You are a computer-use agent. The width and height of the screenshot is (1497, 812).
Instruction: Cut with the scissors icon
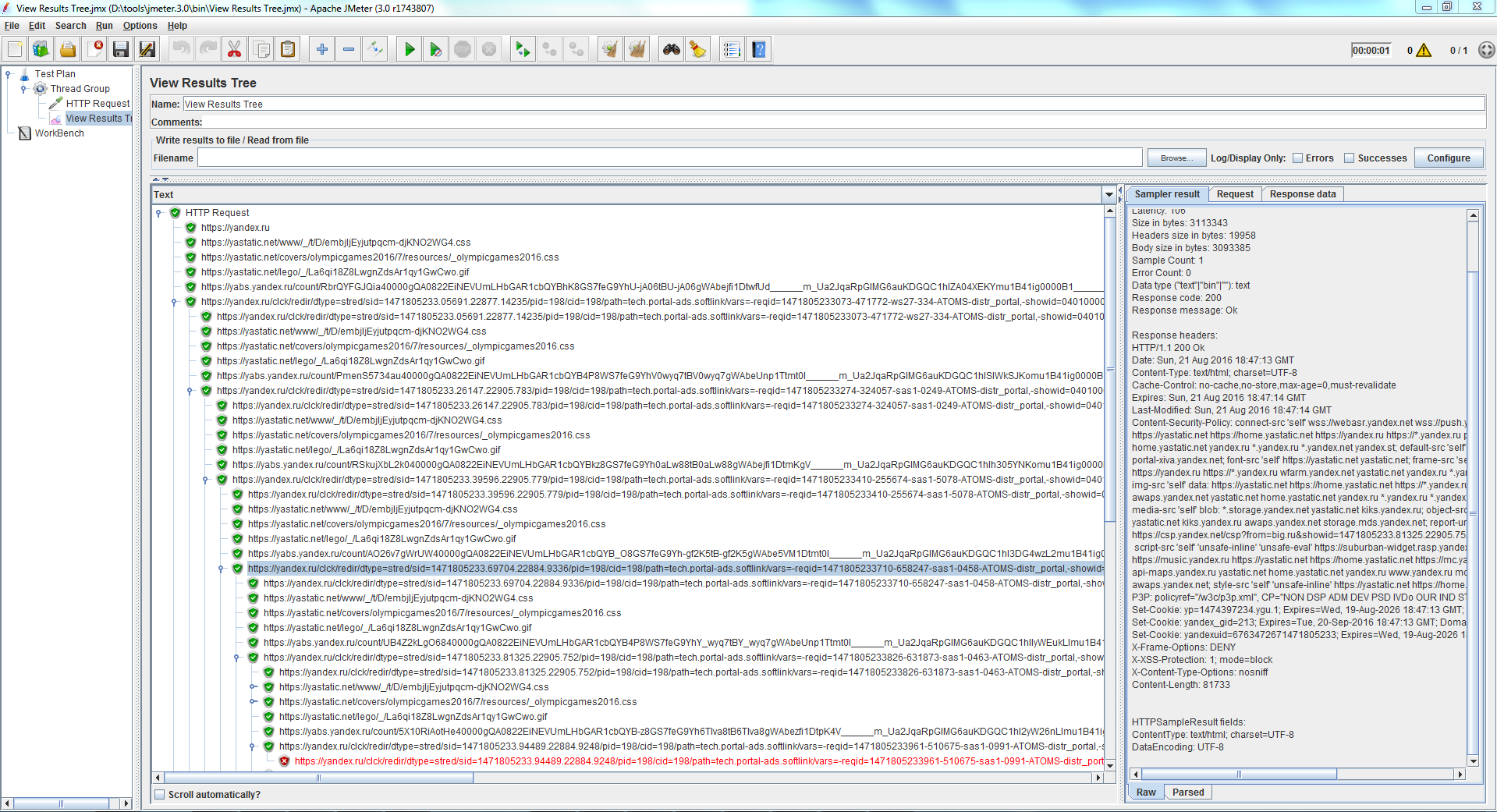[x=234, y=50]
